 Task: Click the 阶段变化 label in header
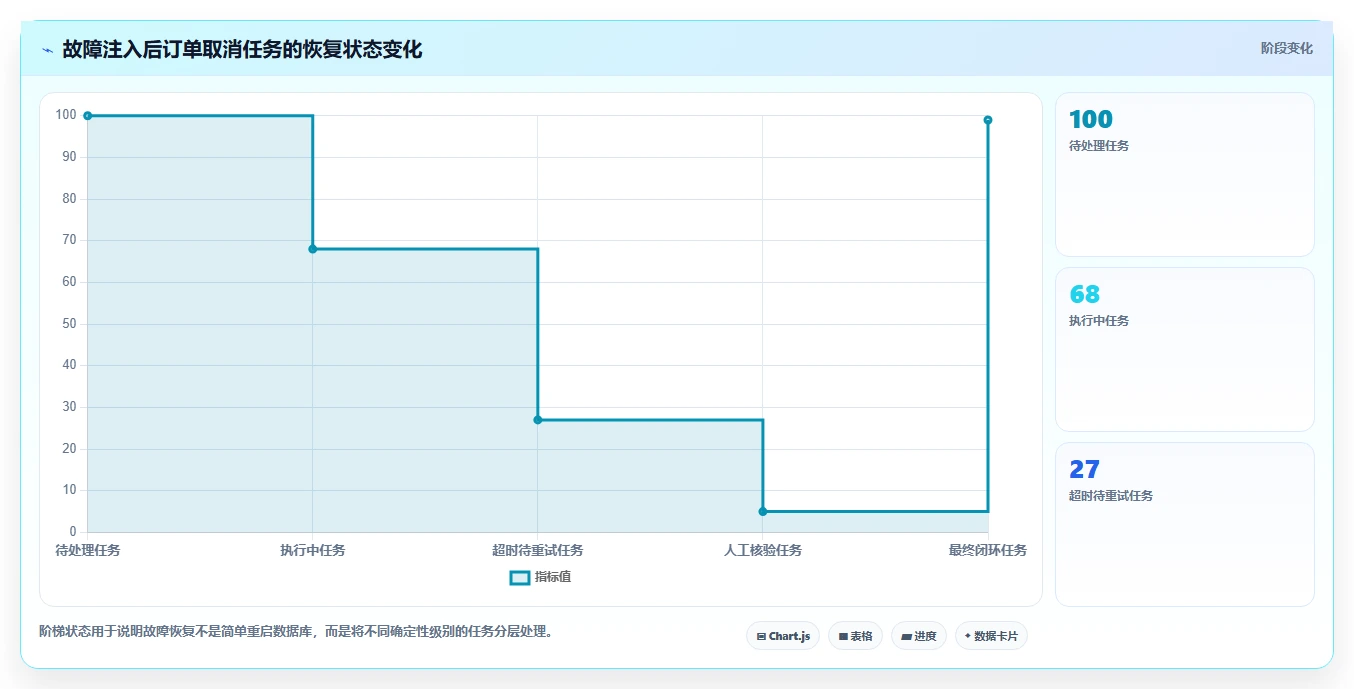(1286, 48)
